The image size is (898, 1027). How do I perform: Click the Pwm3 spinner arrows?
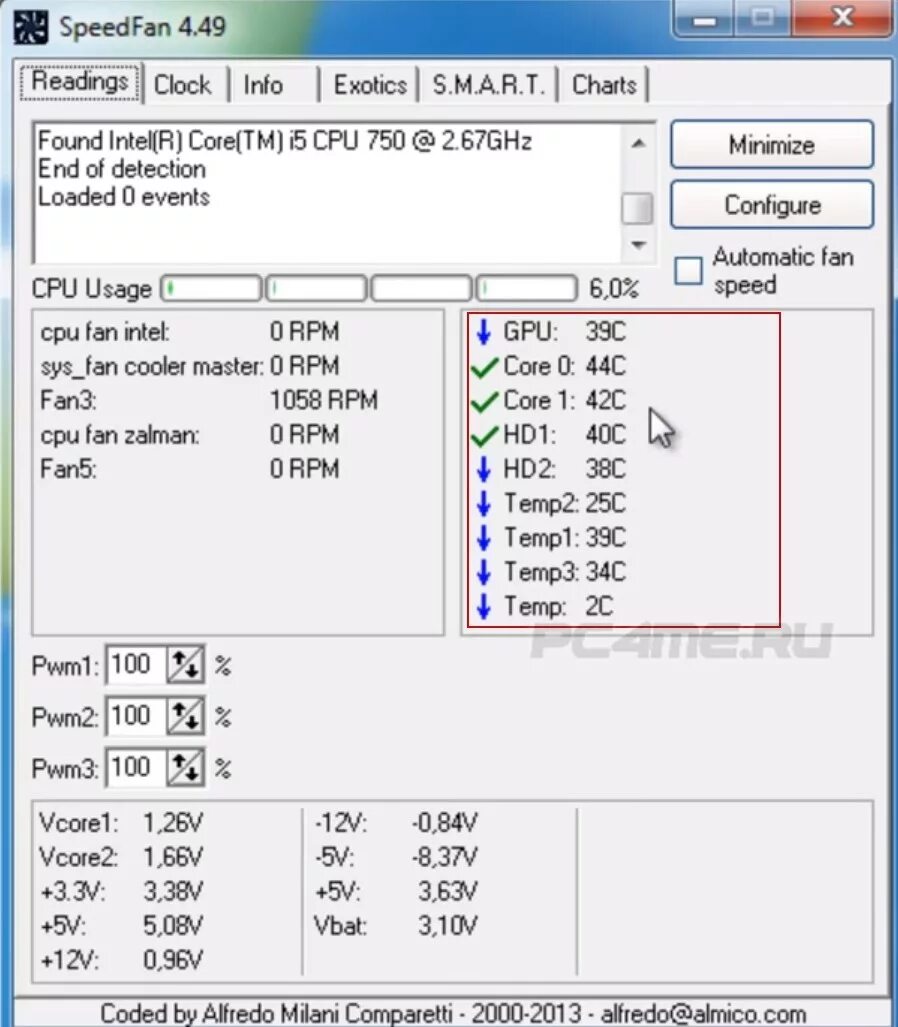[185, 768]
